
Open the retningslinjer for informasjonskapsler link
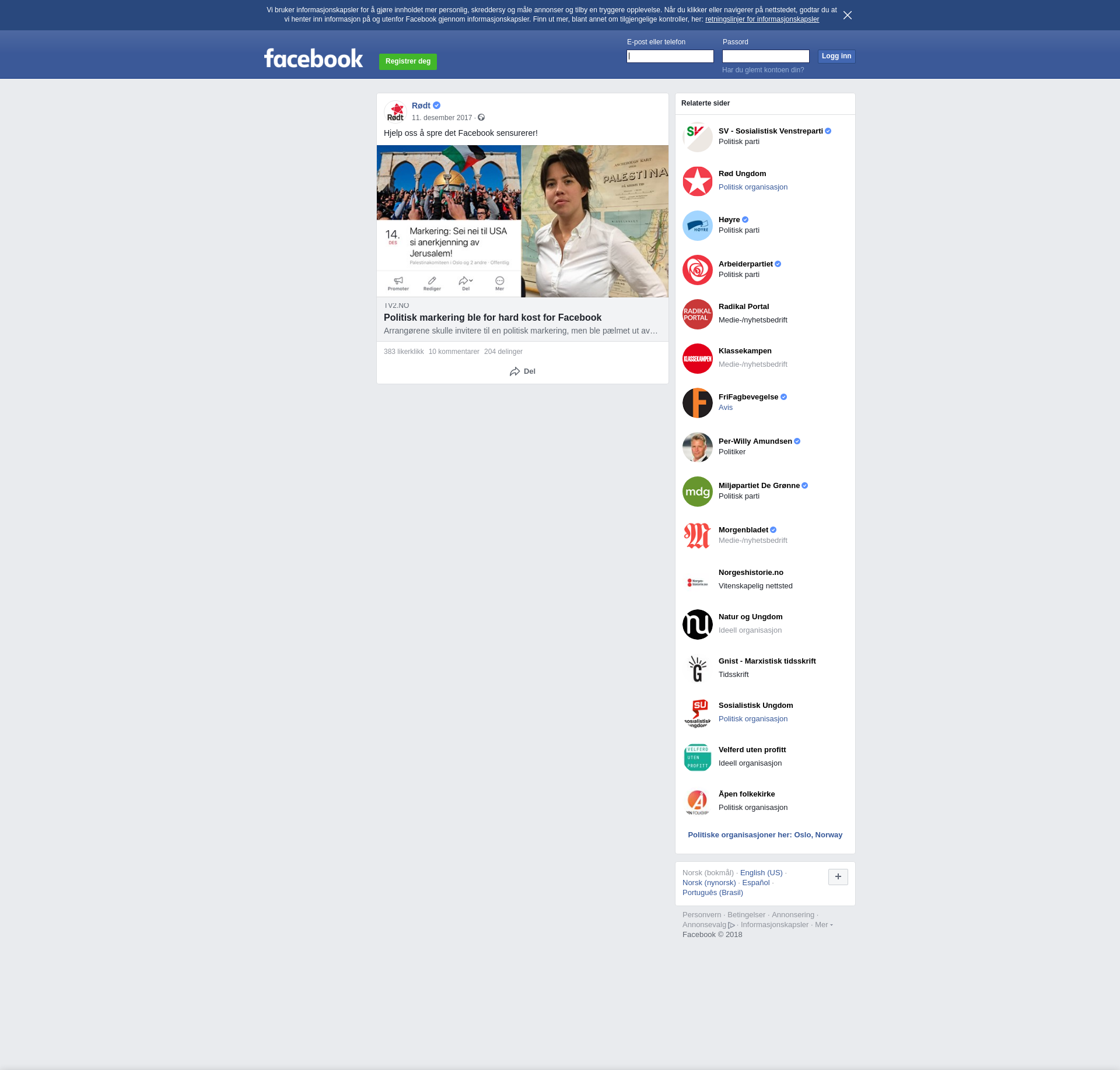click(762, 19)
